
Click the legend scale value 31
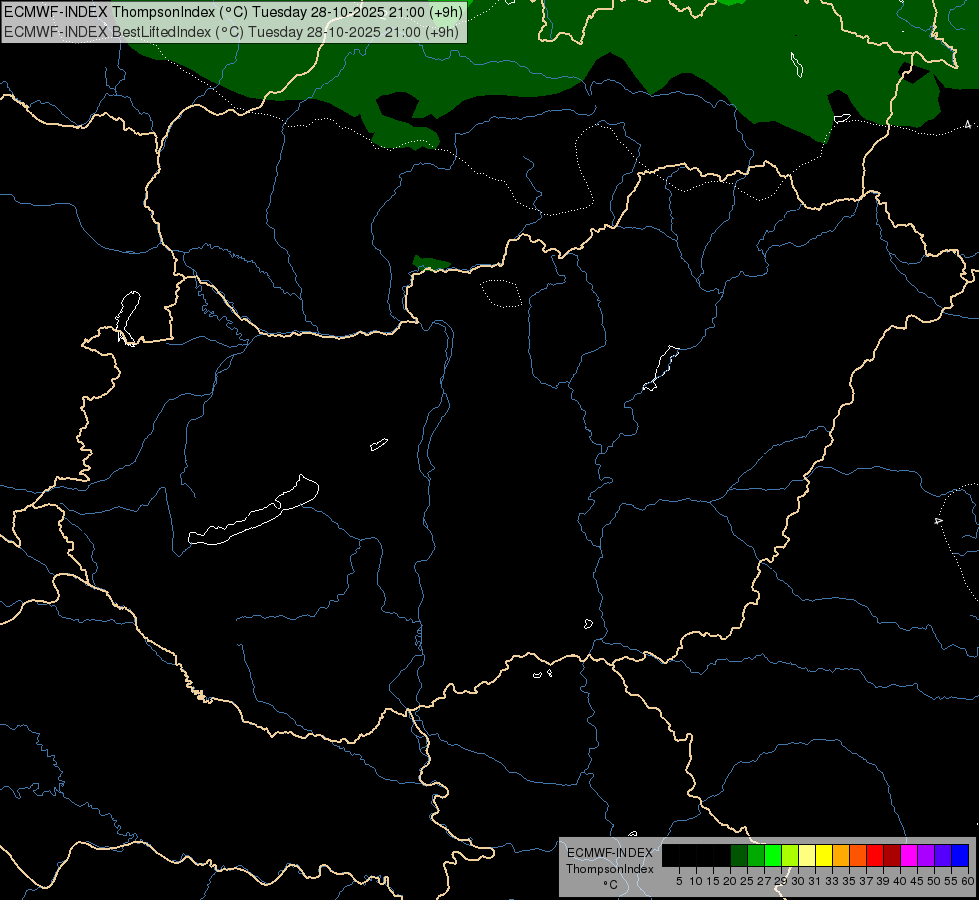pyautogui.click(x=815, y=881)
